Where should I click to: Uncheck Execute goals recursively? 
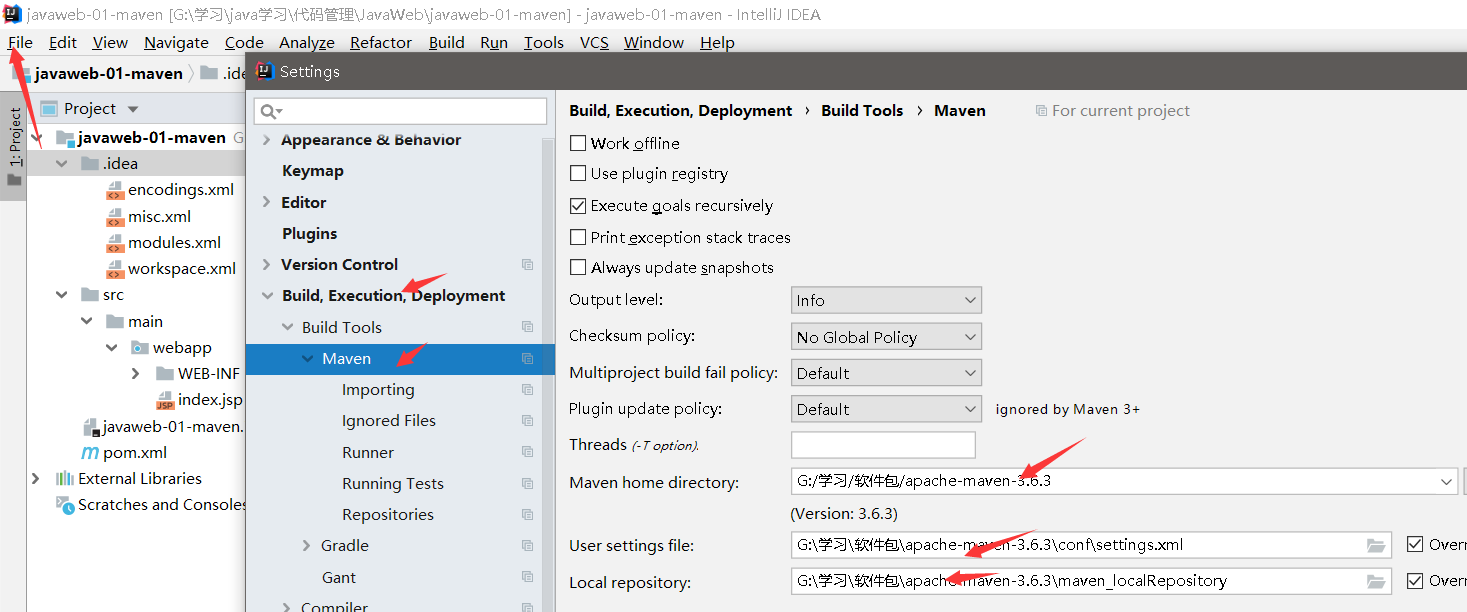578,205
